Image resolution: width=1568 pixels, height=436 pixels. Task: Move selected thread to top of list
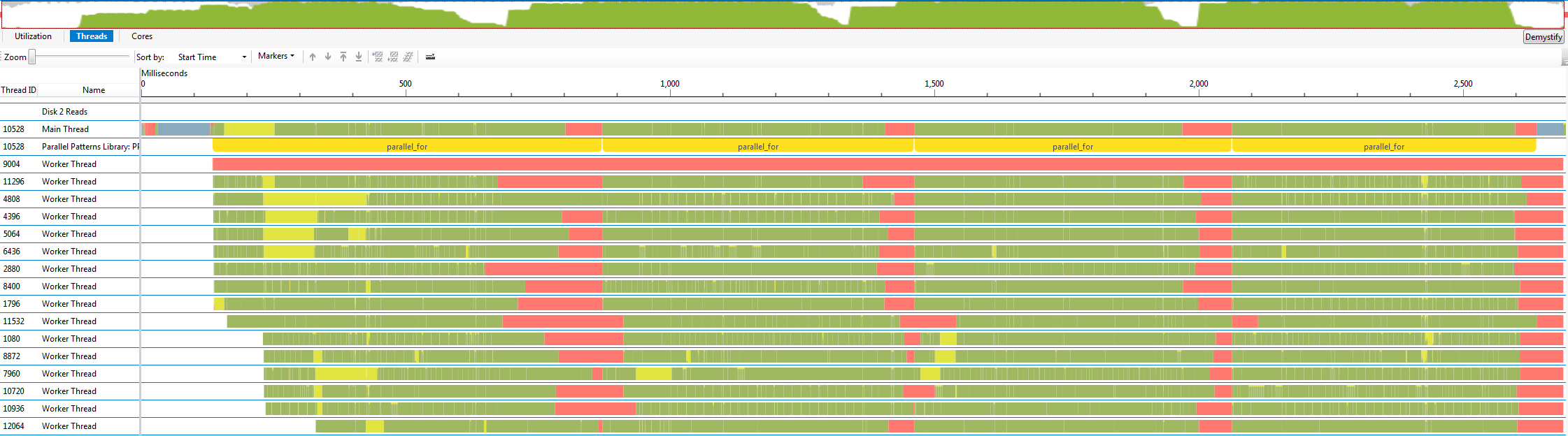[x=343, y=57]
